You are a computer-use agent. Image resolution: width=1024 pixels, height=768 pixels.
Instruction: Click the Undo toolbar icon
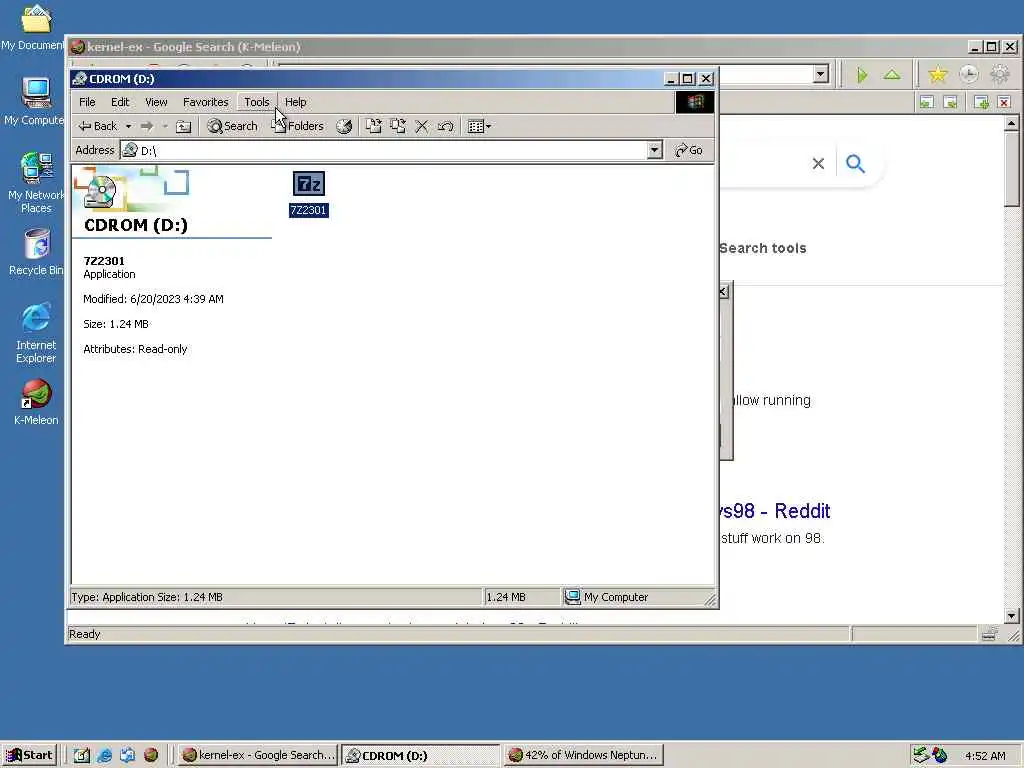[445, 127]
